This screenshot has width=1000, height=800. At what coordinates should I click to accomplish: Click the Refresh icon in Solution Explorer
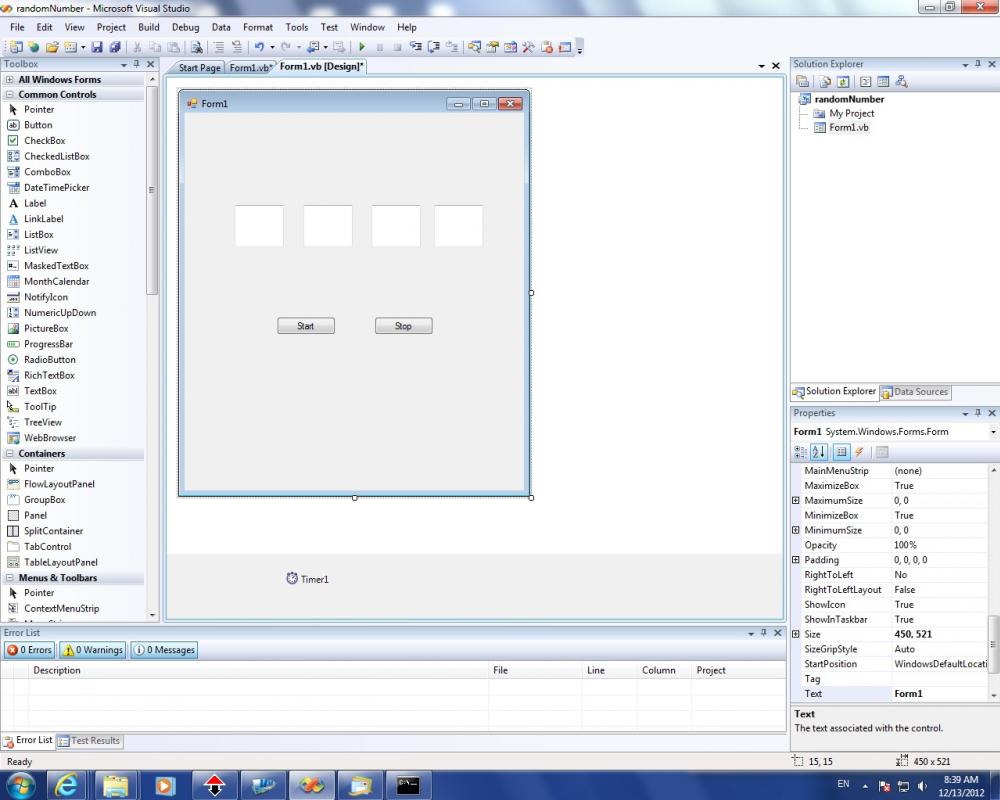tap(843, 81)
